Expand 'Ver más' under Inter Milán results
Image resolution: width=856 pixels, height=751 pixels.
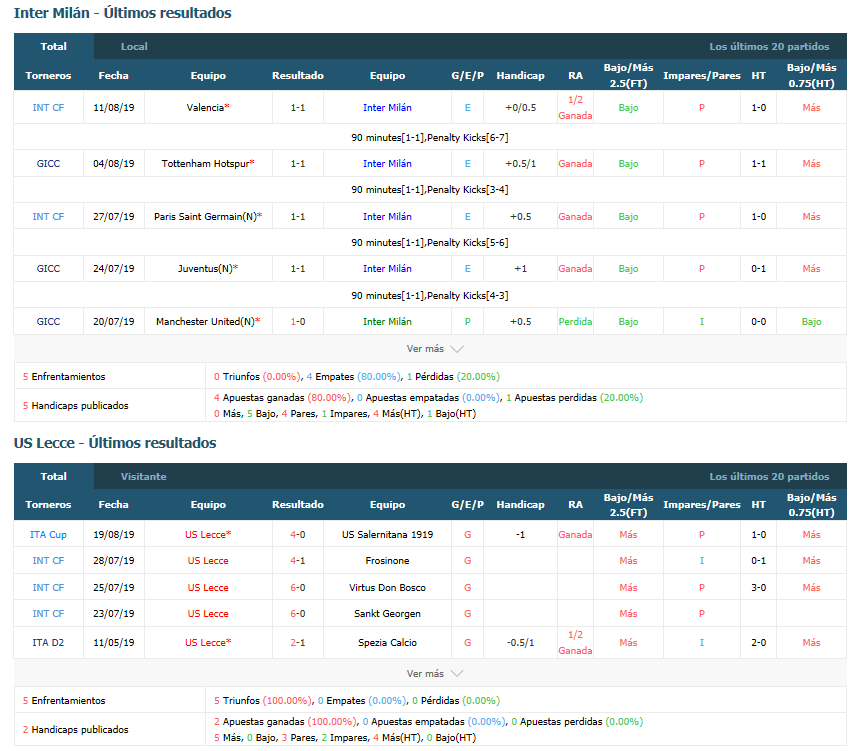coord(435,349)
